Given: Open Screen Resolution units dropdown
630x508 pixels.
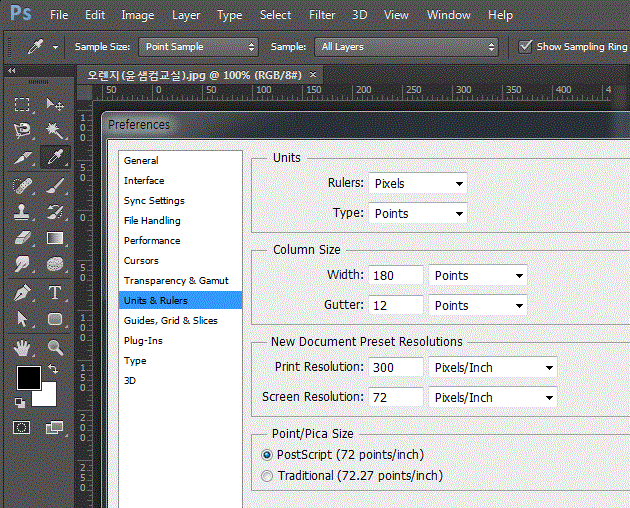Looking at the screenshot, I should coord(493,397).
